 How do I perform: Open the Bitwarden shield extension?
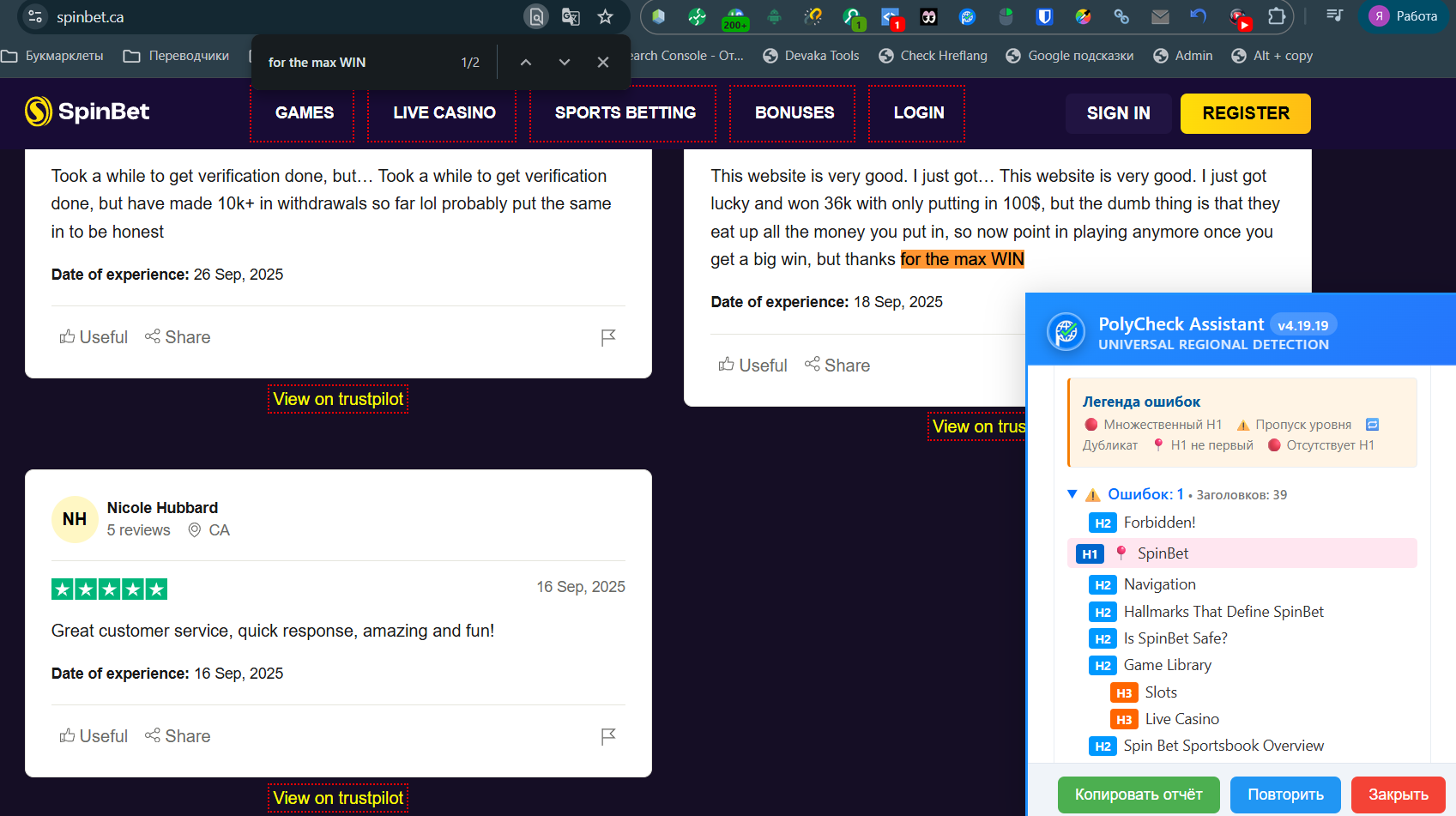[1044, 16]
